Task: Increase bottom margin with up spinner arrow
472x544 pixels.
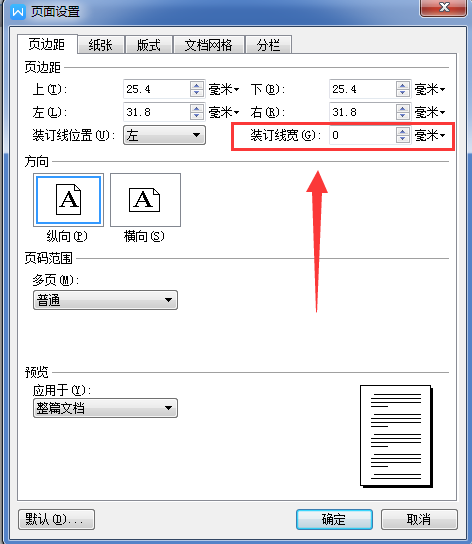Action: click(403, 85)
